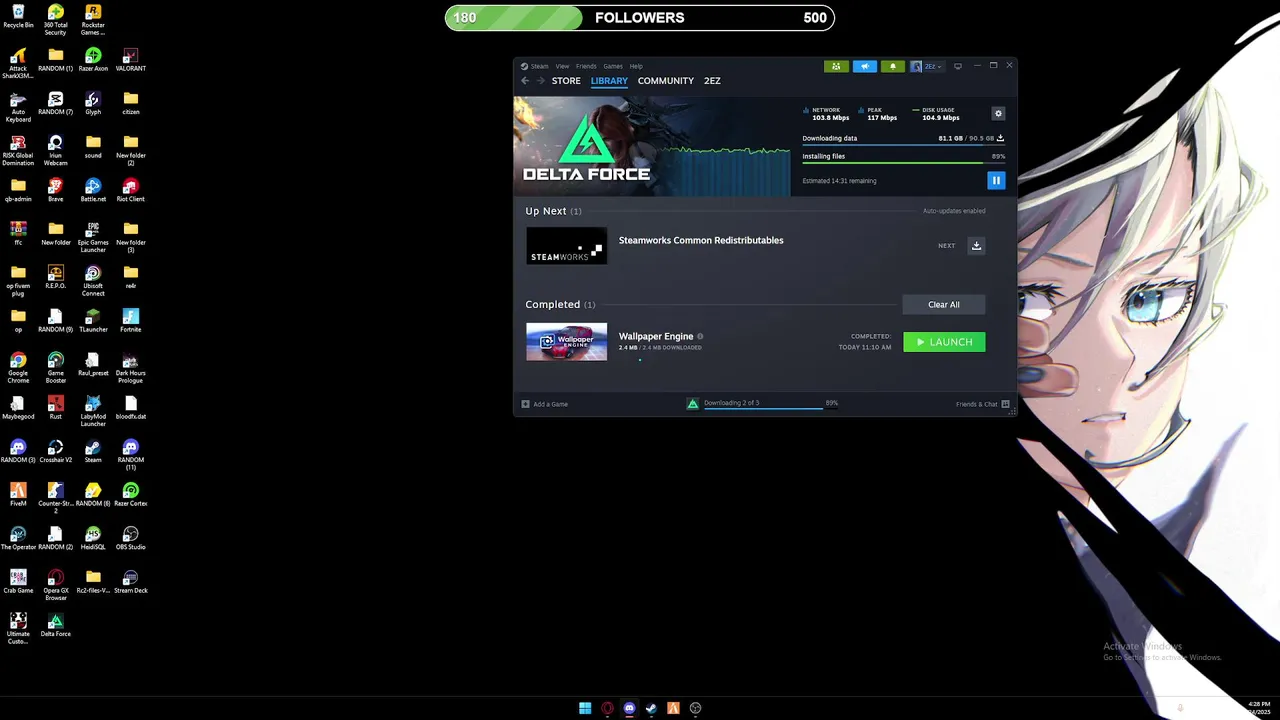Click the Clear All button
The width and height of the screenshot is (1280, 720).
943,305
